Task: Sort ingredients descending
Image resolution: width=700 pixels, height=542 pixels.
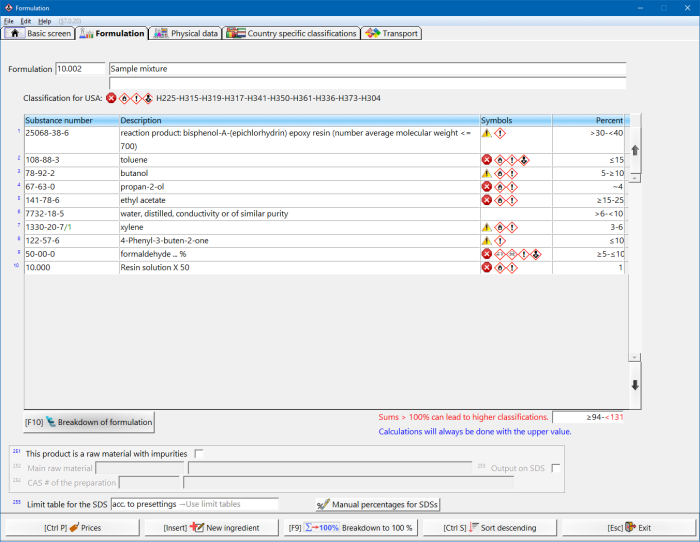Action: (x=489, y=527)
